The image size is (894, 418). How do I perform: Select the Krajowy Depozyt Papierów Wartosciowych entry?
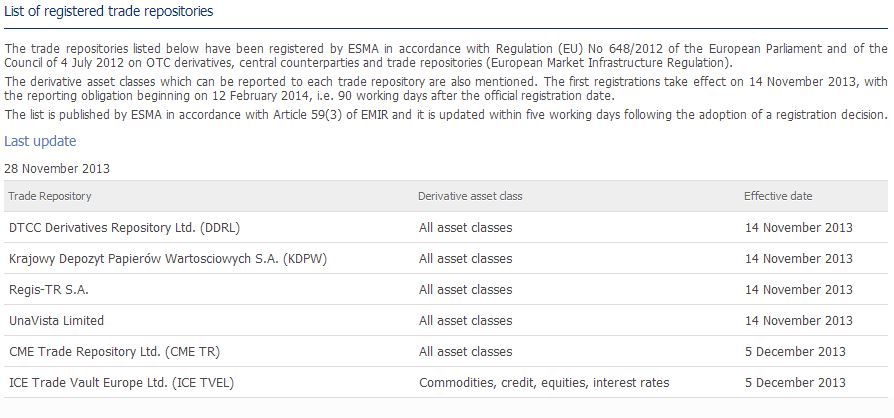pyautogui.click(x=168, y=259)
